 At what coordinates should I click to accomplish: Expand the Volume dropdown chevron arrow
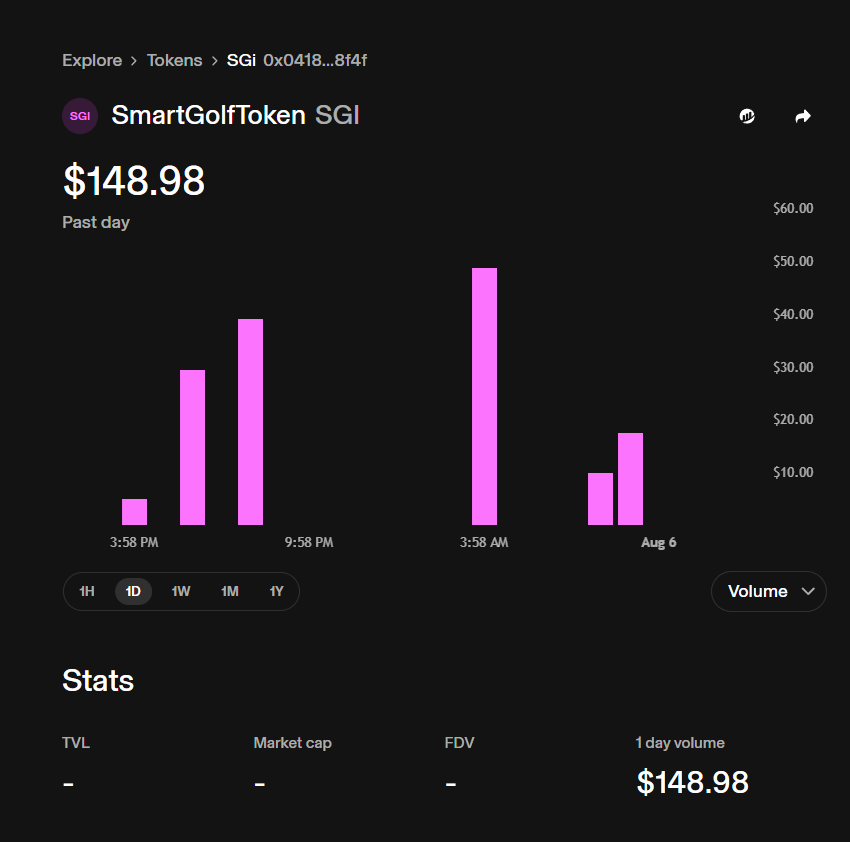pos(808,591)
